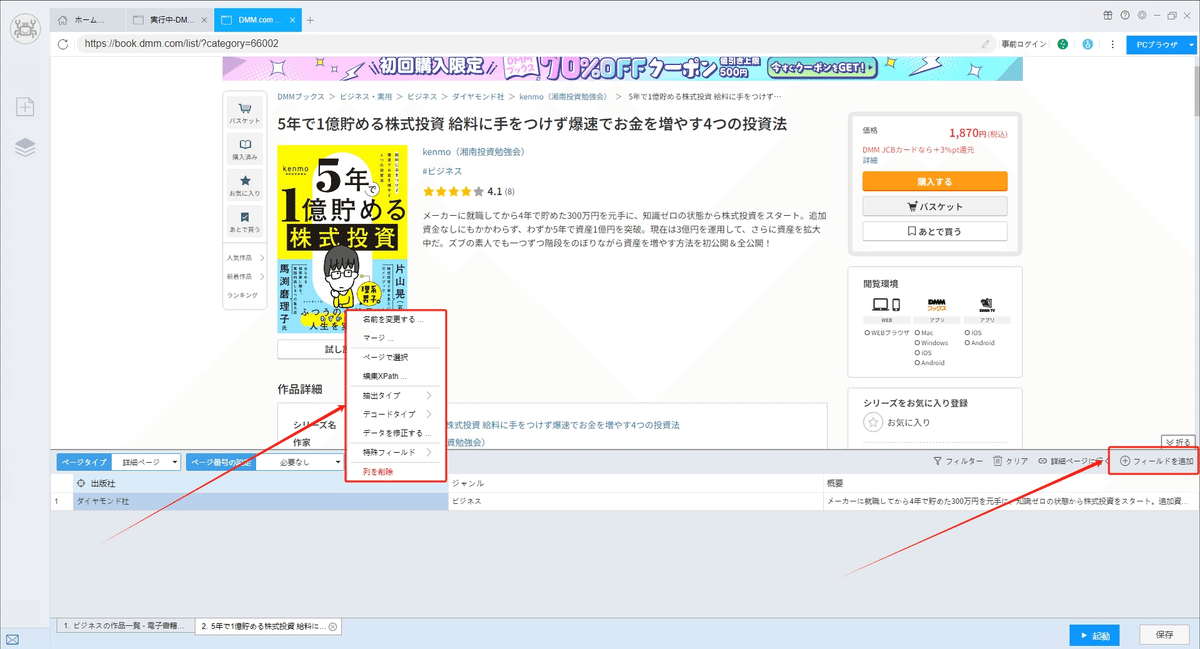Viewport: 1200px width, 649px height.
Task: Click the mail envelope icon at bottom left
Action: coord(13,638)
